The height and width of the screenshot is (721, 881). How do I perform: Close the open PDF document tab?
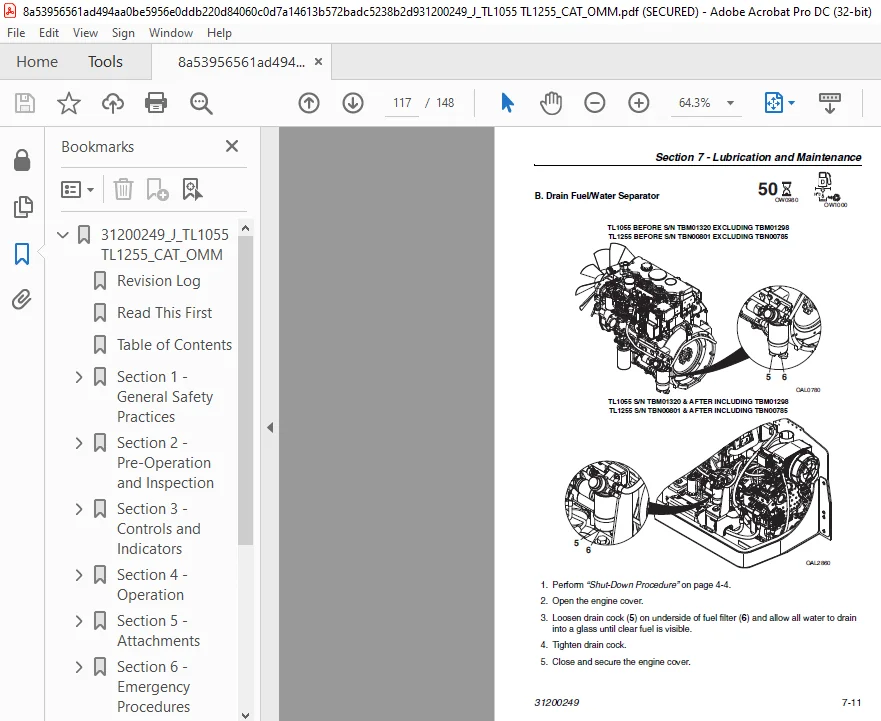click(x=318, y=62)
